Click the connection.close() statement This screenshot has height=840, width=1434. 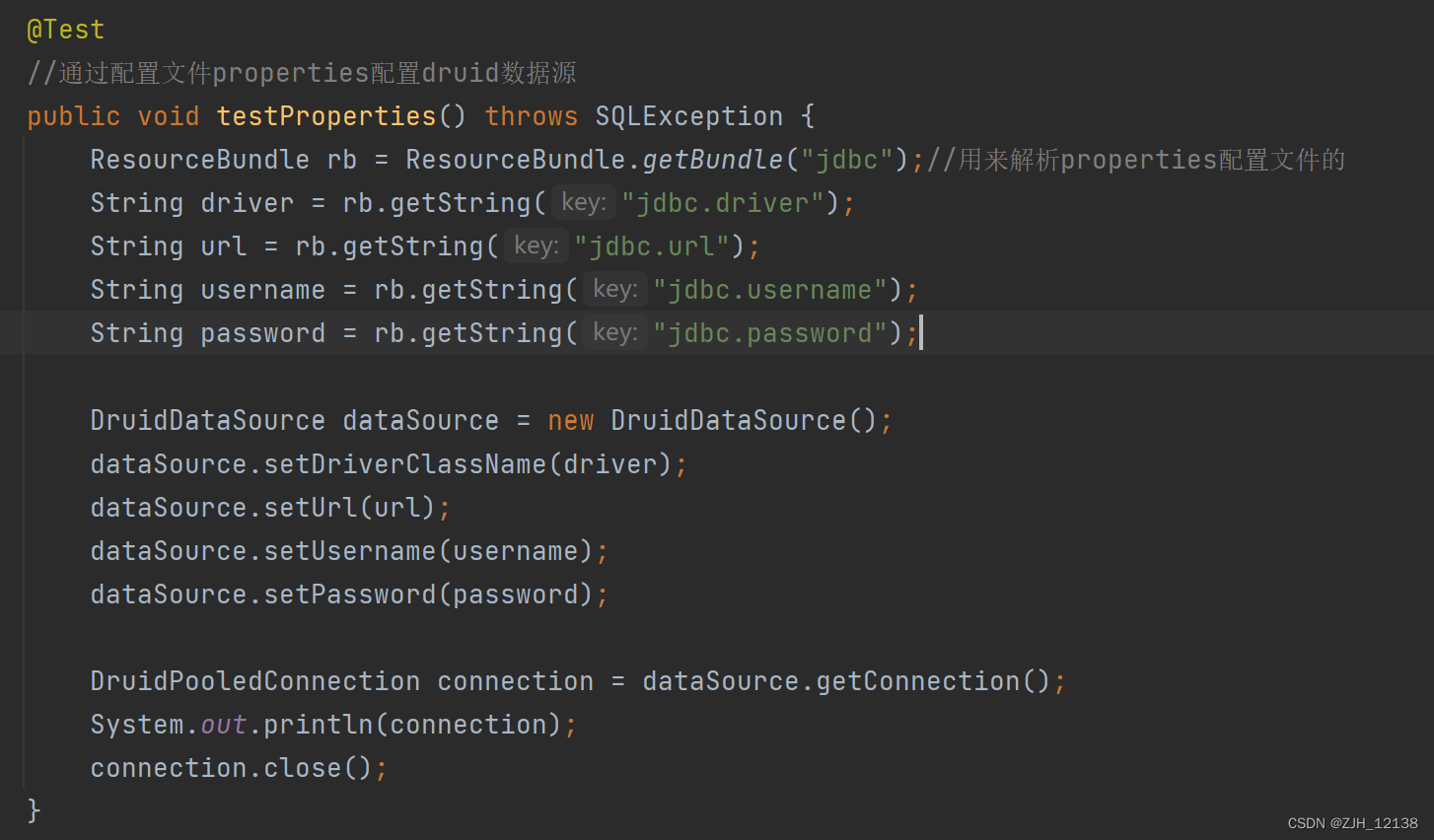coord(239,768)
